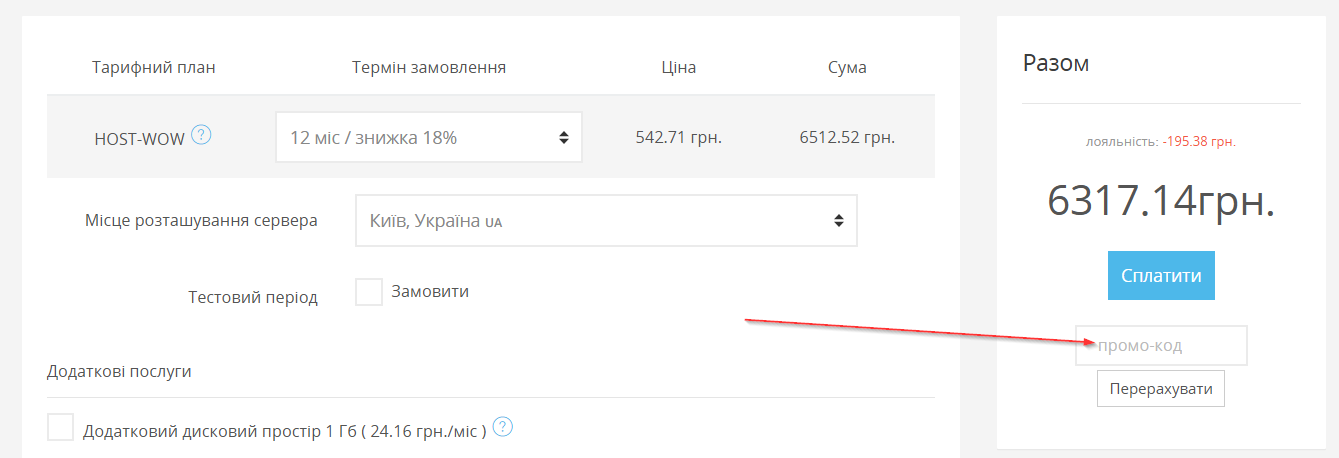
Task: Tick the additional disk space 1 Гб checkbox
Action: tap(61, 428)
